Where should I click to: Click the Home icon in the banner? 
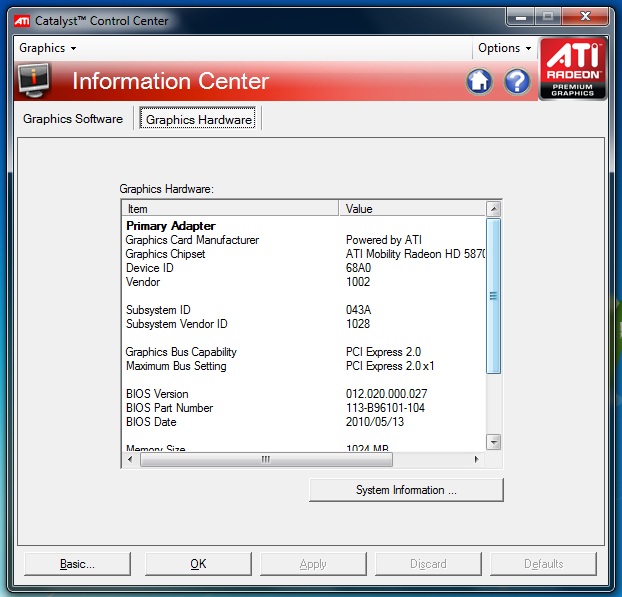(479, 81)
